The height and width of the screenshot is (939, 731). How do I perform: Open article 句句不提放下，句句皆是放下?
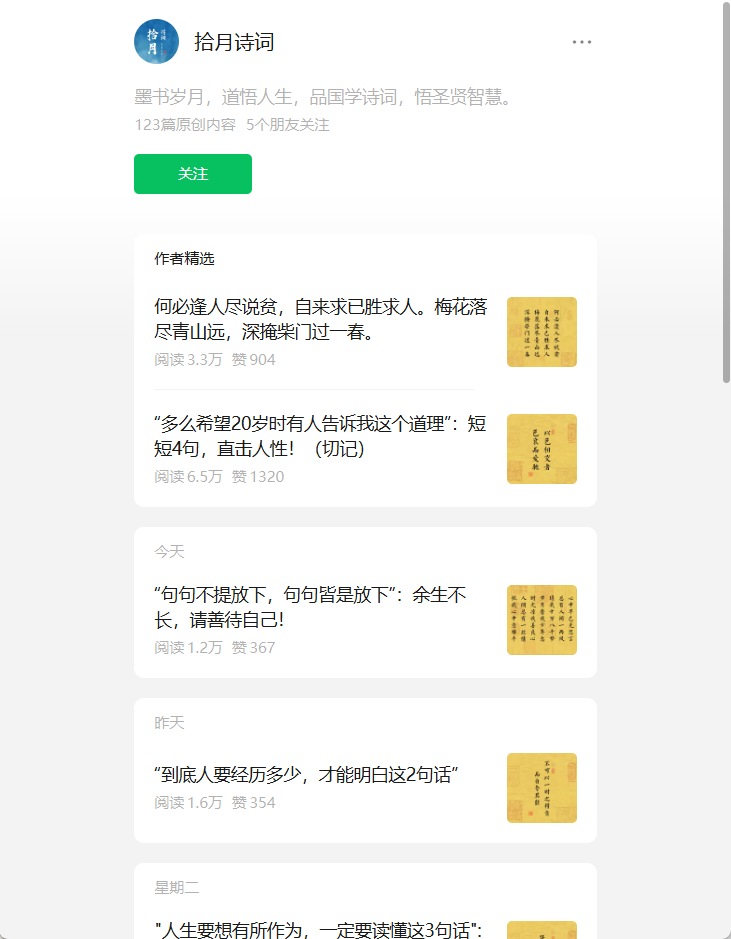click(310, 607)
